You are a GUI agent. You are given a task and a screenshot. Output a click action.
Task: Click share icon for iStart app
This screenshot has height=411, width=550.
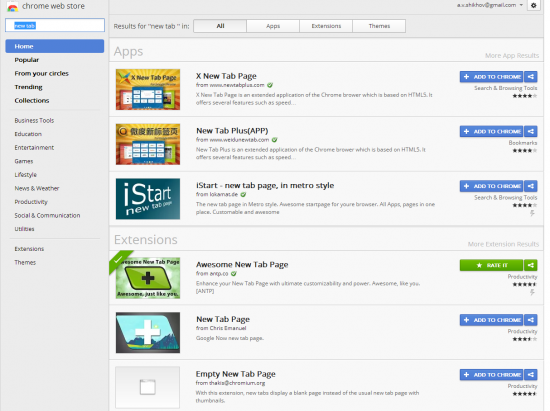pyautogui.click(x=531, y=186)
